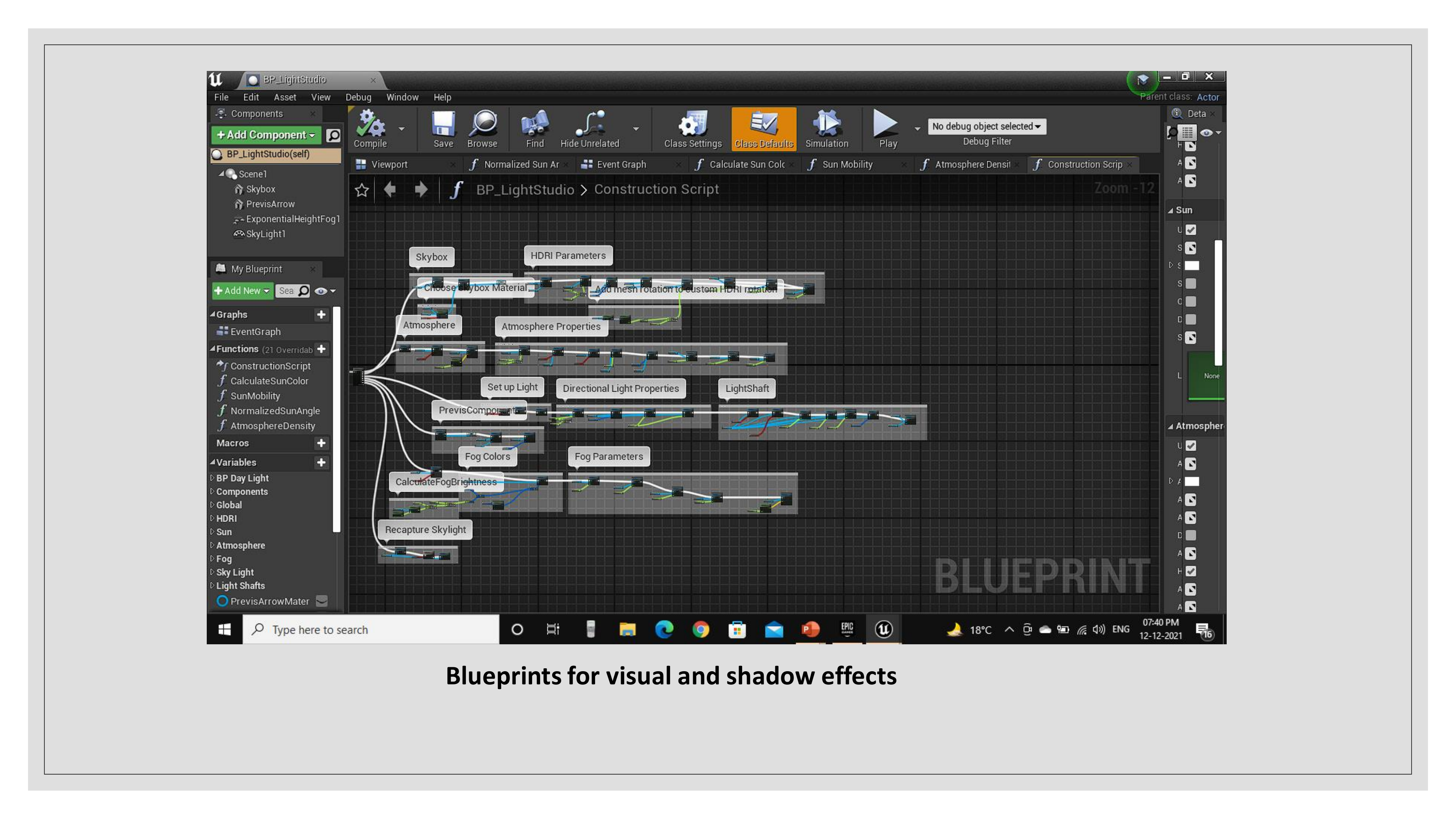Image resolution: width=1456 pixels, height=819 pixels.
Task: Open PowerPoint from the taskbar
Action: click(x=810, y=629)
